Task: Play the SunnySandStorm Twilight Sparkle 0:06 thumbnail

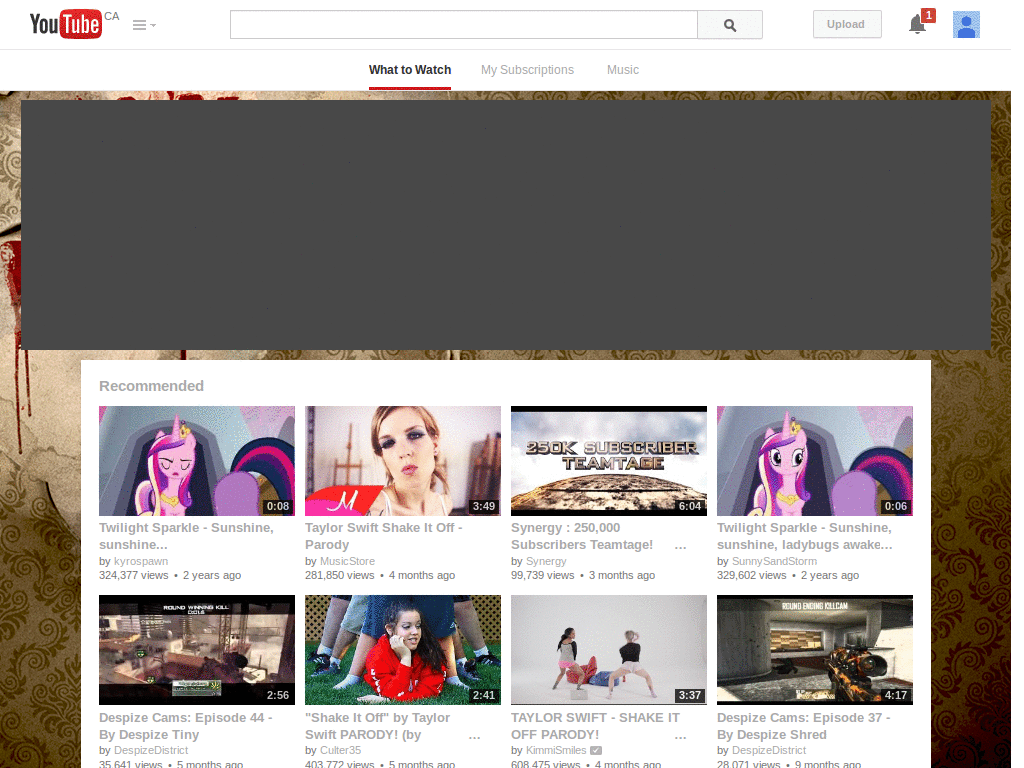Action: (815, 461)
